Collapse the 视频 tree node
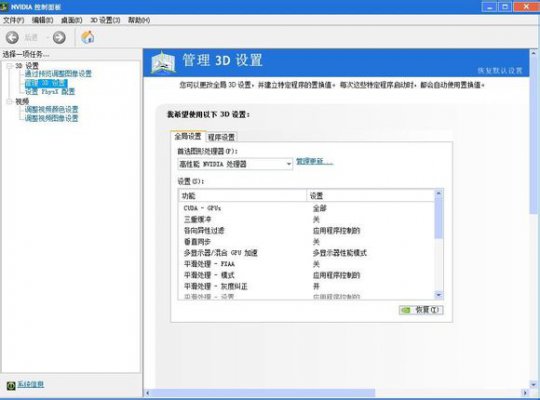This screenshot has height=400, width=540. [x=10, y=101]
